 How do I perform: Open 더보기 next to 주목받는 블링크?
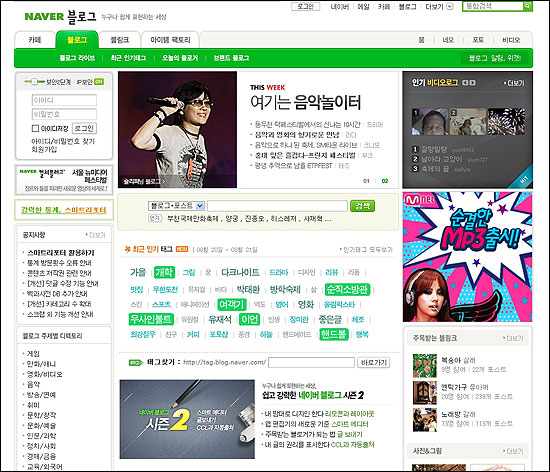(x=513, y=338)
